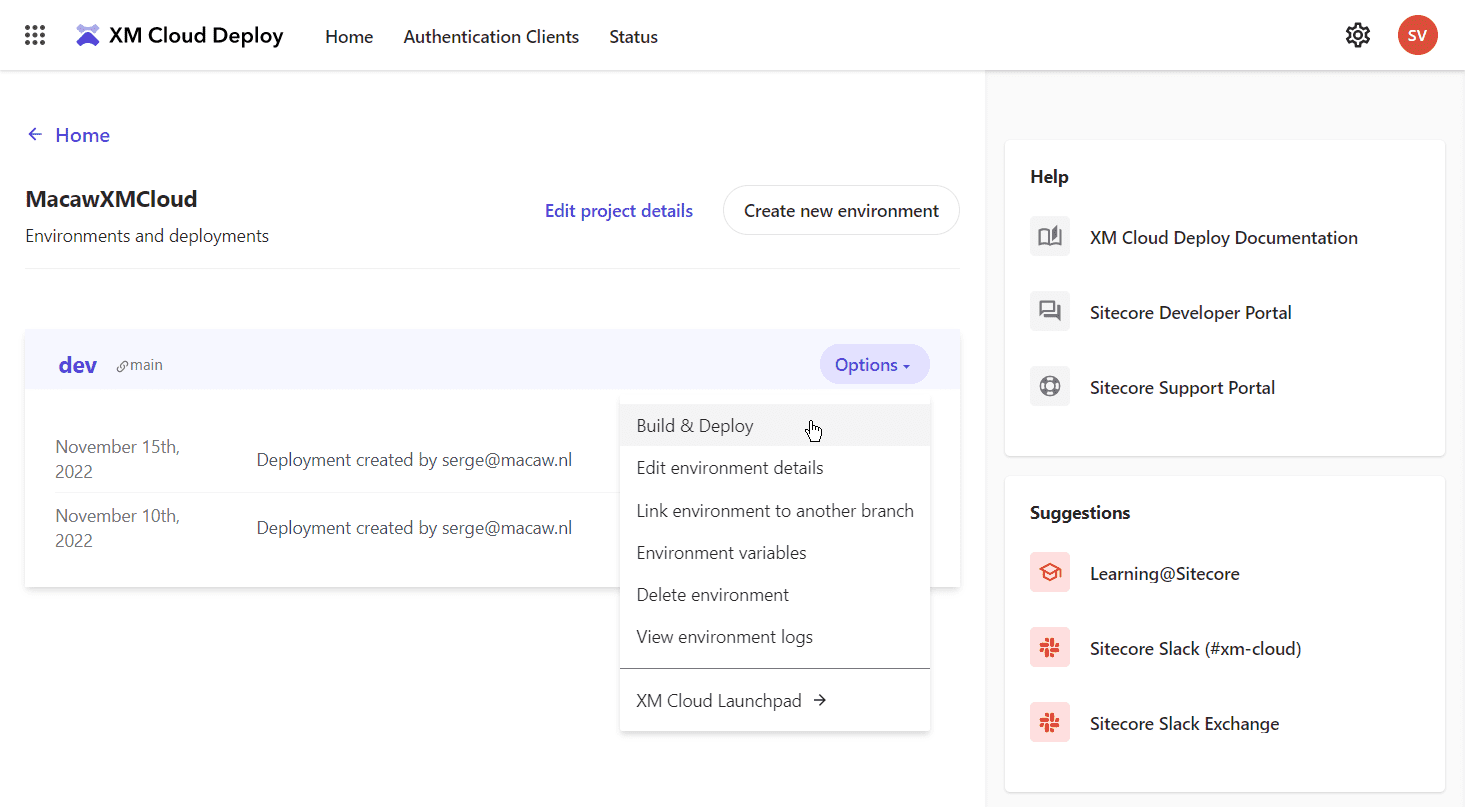
Task: Open Environment variables menu entry
Action: [x=775, y=552]
